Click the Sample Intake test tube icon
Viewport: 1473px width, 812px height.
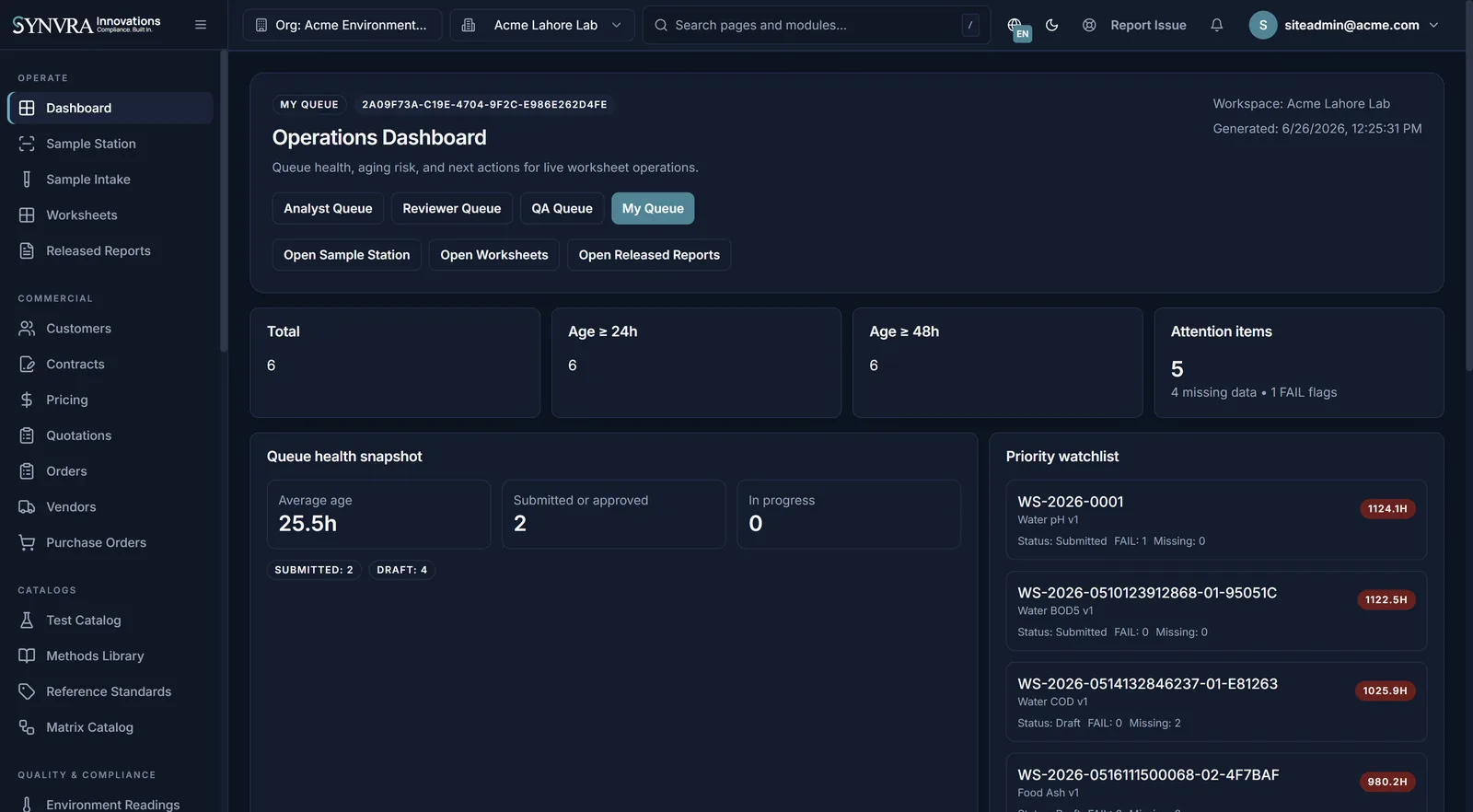[x=27, y=180]
